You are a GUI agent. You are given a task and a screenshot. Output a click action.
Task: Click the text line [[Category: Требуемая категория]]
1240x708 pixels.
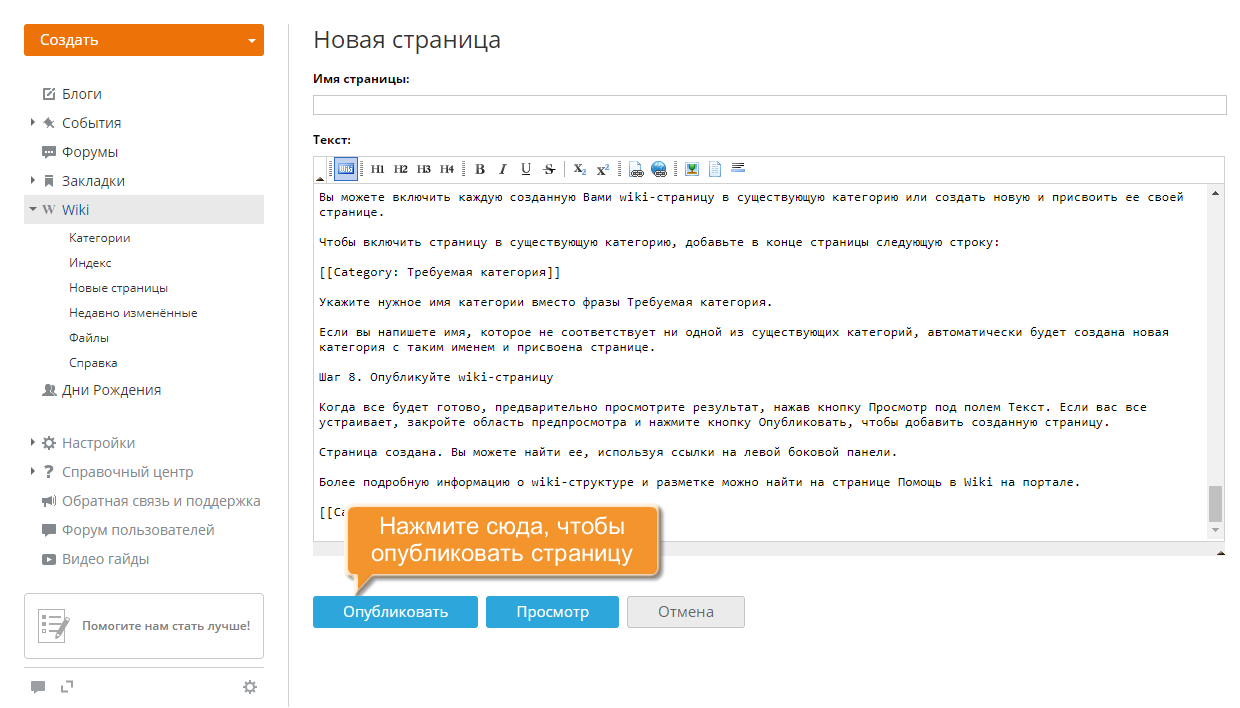440,272
